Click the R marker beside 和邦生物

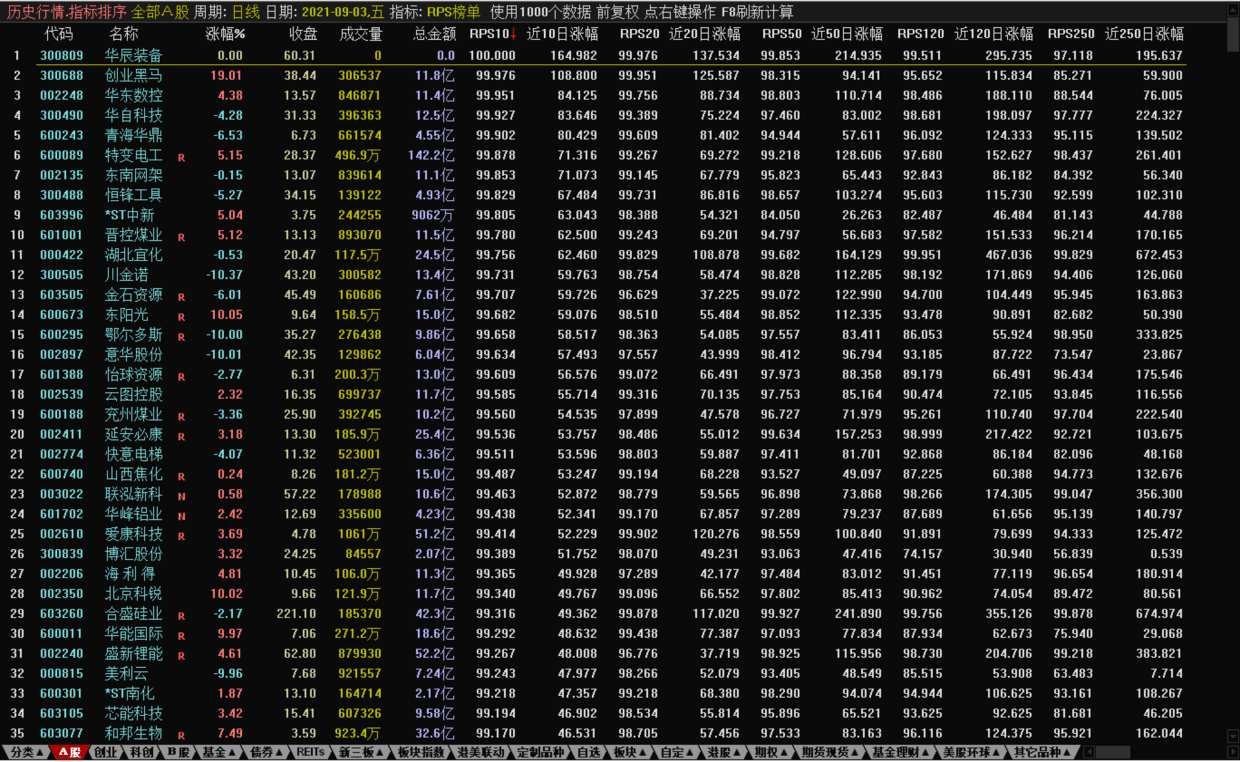(182, 737)
